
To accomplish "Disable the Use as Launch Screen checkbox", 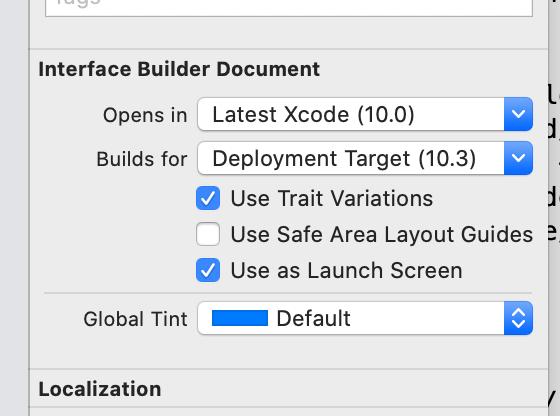I will 208,270.
